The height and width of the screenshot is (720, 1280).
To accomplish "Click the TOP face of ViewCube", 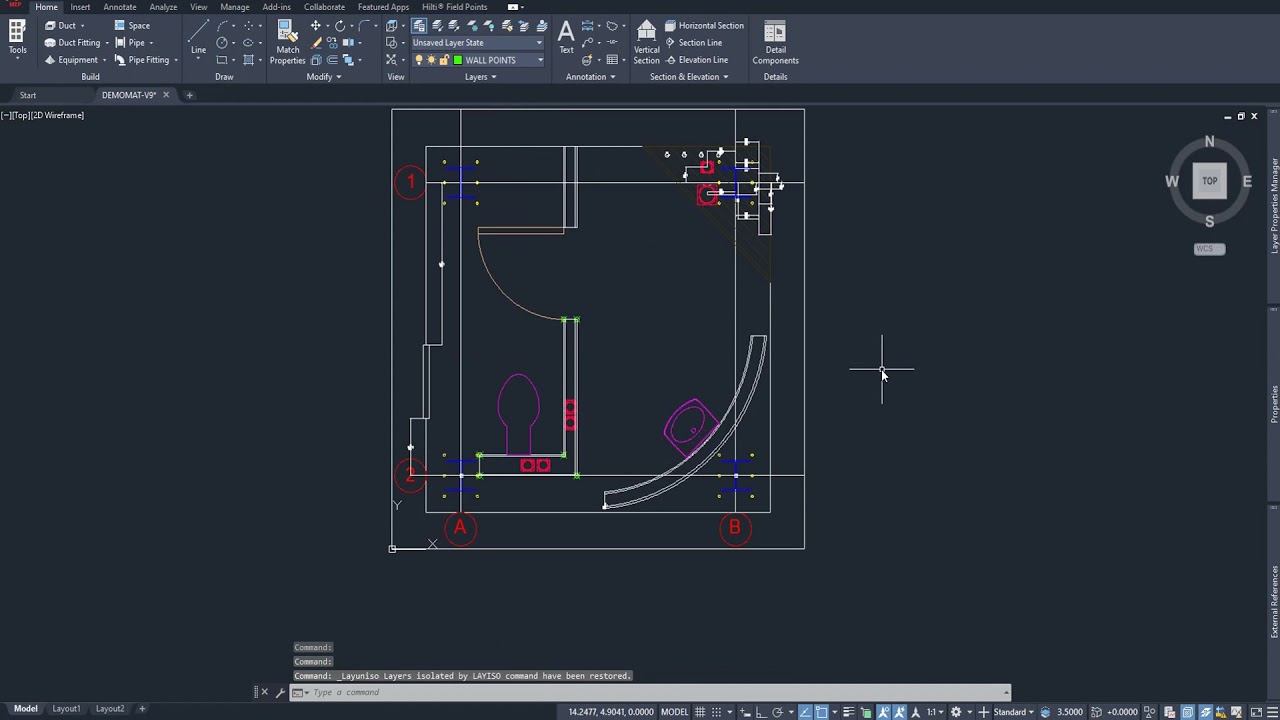I will point(1209,181).
